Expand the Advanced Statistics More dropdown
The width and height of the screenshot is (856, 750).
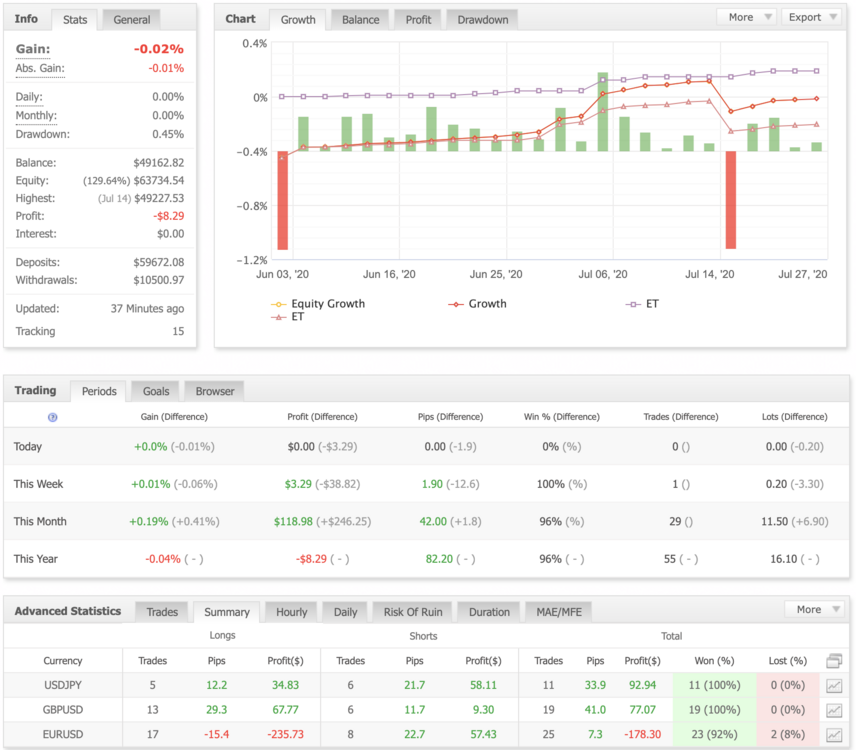point(815,610)
